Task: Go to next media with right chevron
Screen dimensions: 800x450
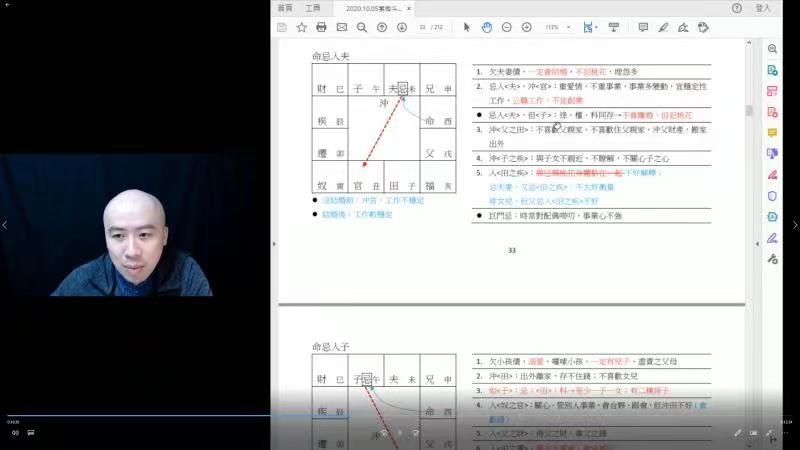Action: (x=795, y=225)
